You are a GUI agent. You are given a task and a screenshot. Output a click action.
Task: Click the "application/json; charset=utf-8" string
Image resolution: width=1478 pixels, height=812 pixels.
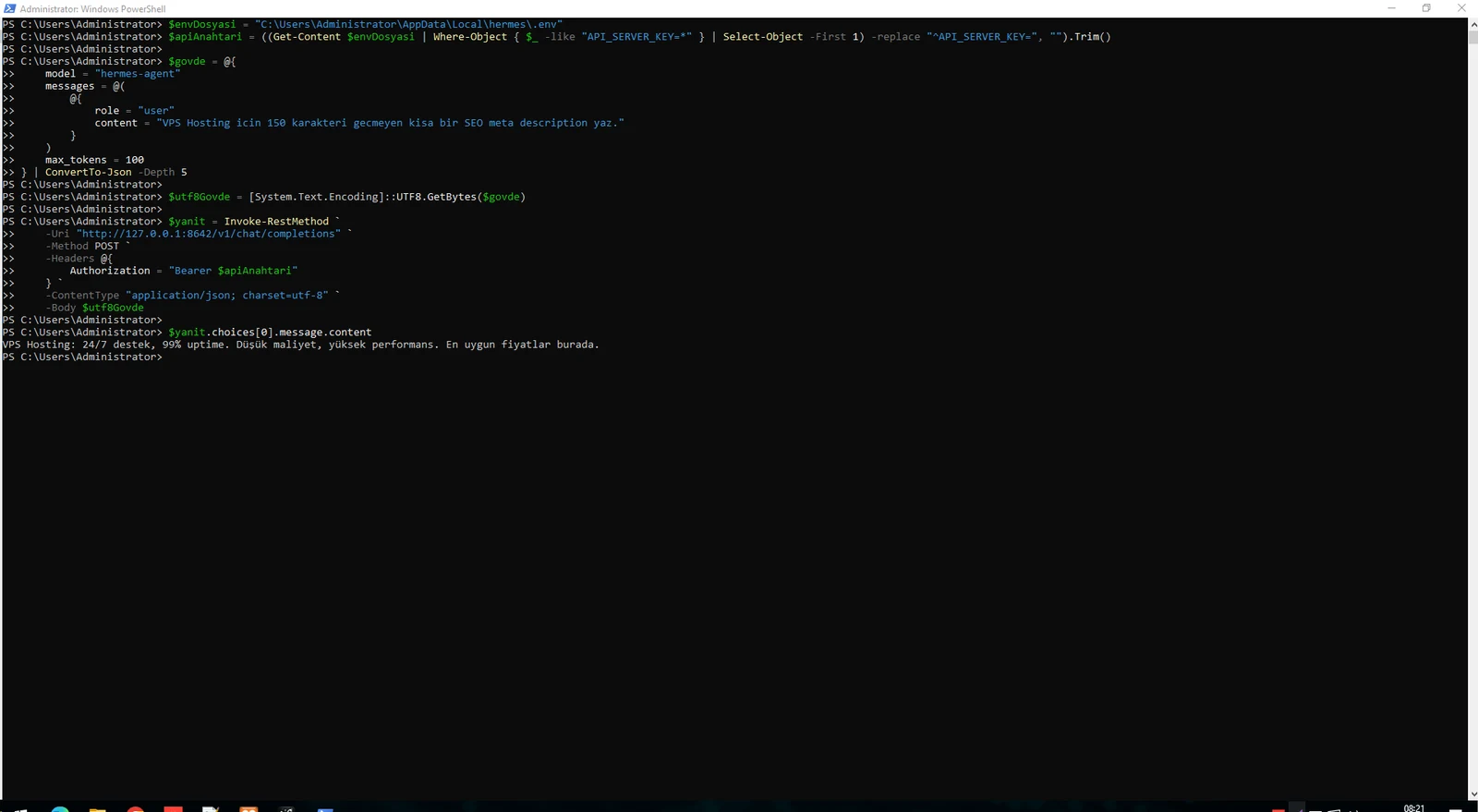(x=227, y=296)
